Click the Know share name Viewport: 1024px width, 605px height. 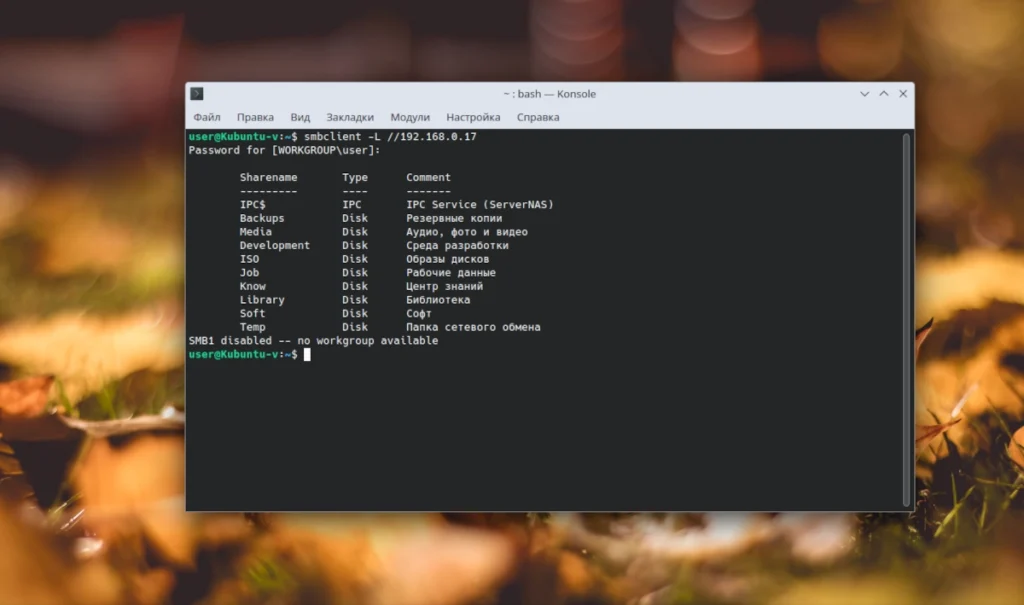coord(253,286)
